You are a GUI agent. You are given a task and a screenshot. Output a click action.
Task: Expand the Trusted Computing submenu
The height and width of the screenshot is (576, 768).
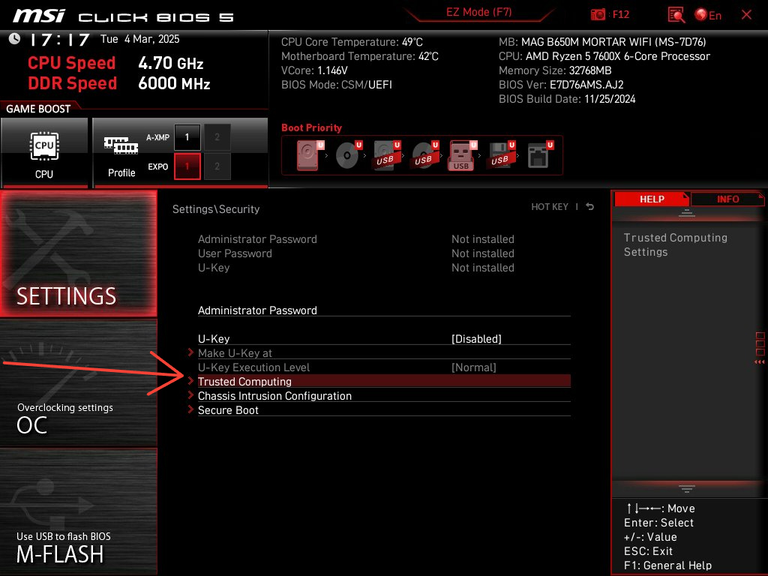[x=245, y=382]
